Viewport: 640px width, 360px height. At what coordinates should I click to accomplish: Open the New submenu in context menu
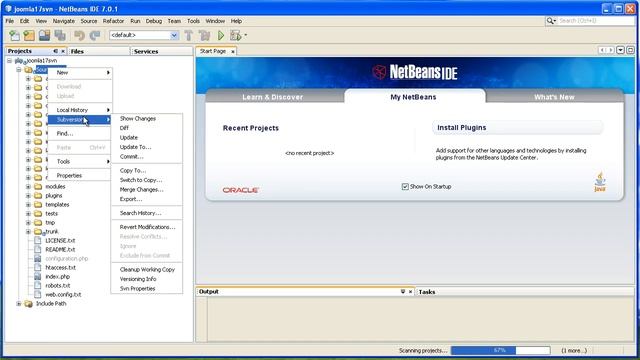pos(80,73)
